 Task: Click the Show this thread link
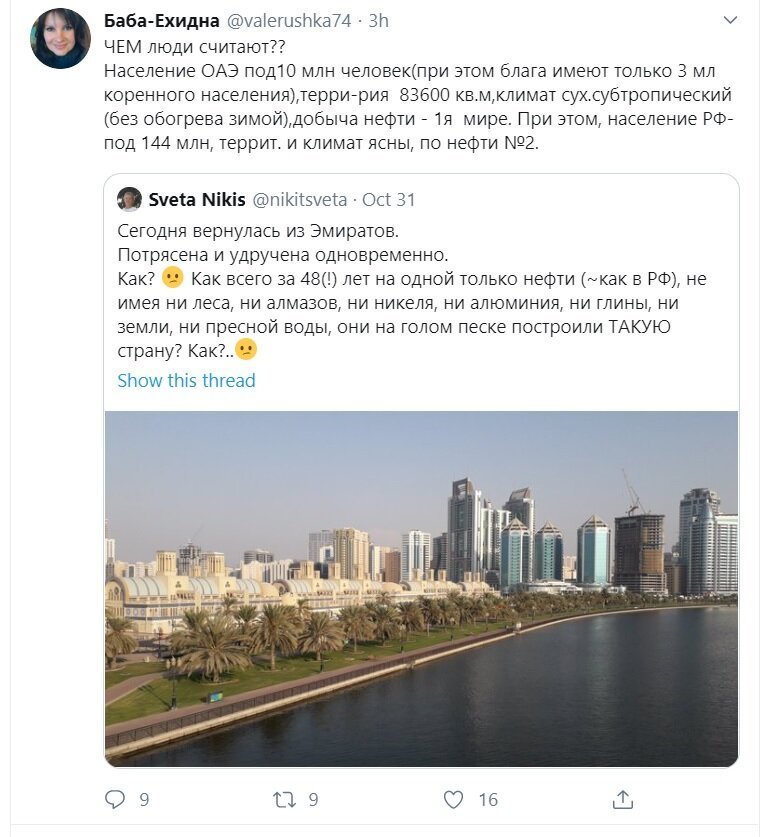(x=186, y=381)
